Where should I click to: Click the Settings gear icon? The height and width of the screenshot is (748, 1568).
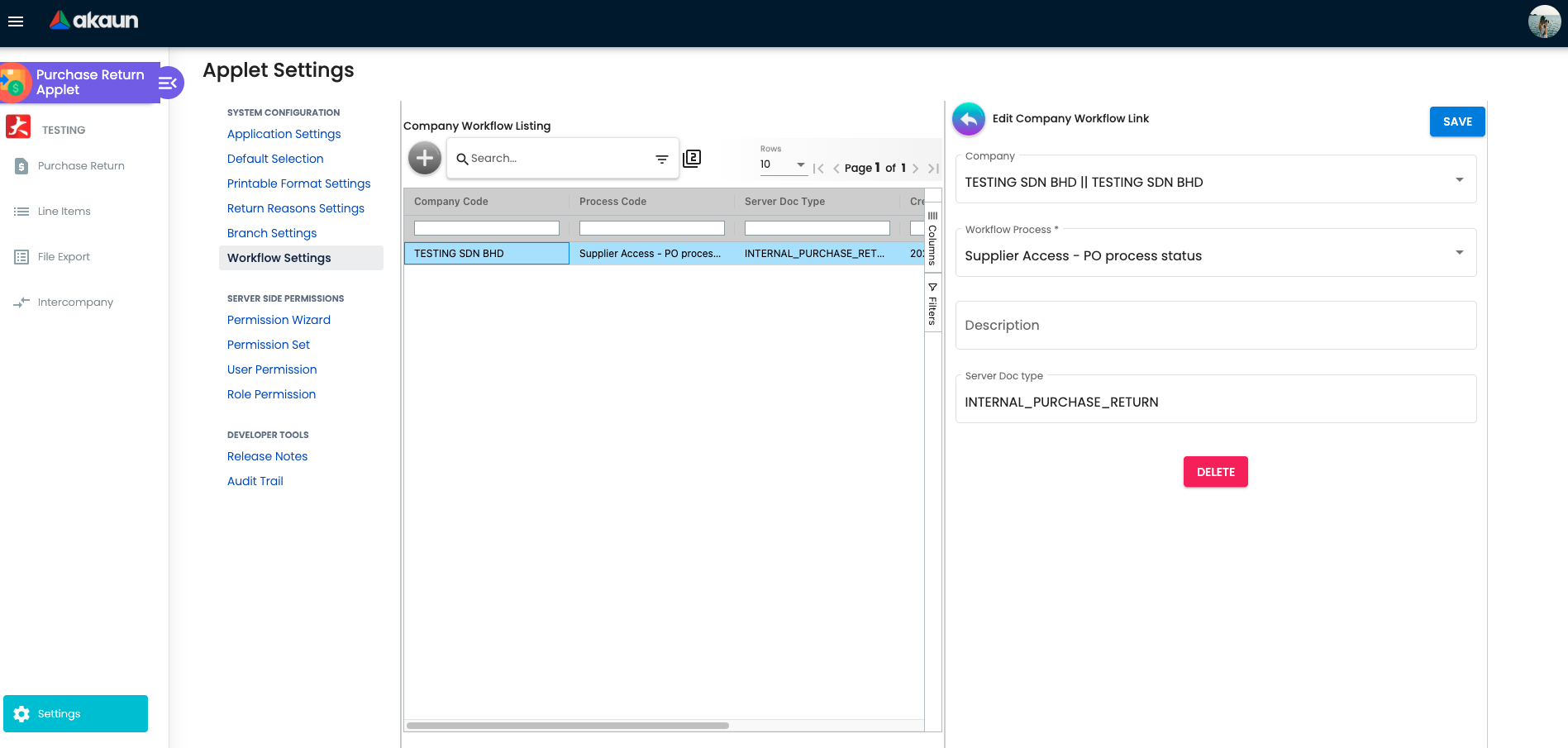pos(21,714)
